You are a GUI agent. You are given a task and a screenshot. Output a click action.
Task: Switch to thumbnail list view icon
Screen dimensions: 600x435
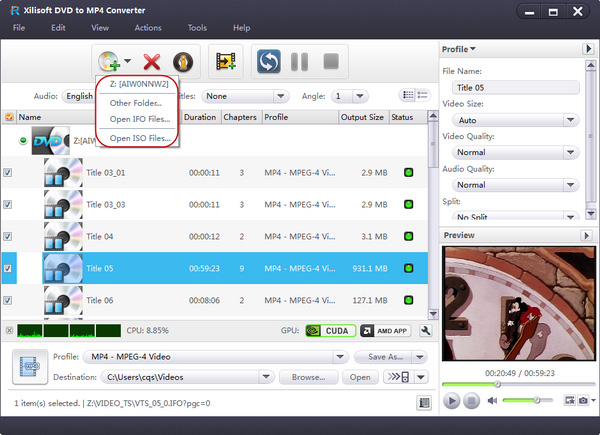point(408,95)
